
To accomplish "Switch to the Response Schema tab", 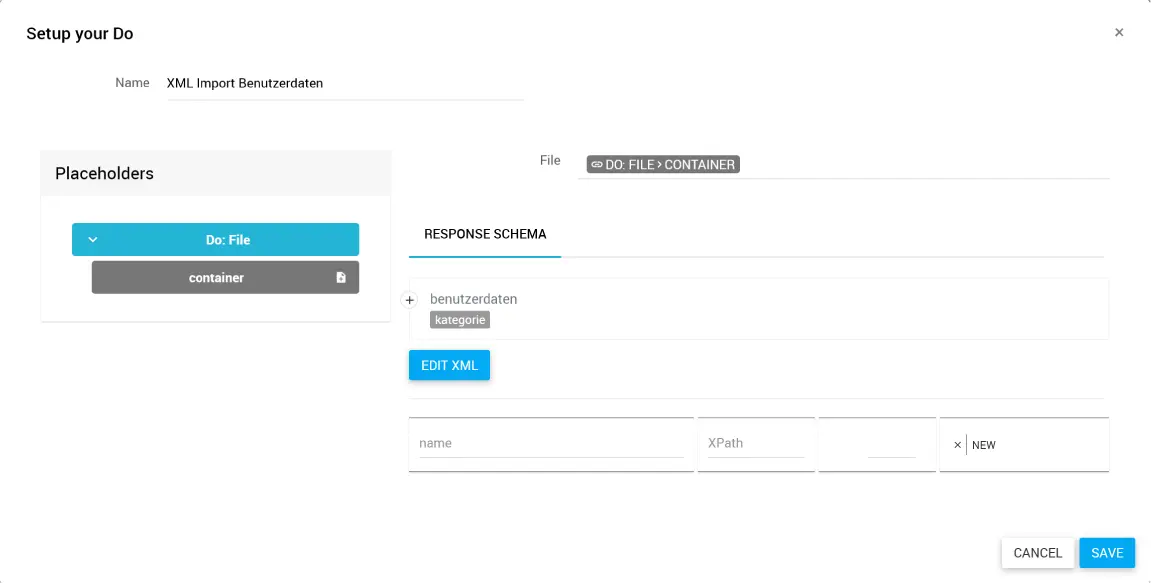I will point(485,235).
